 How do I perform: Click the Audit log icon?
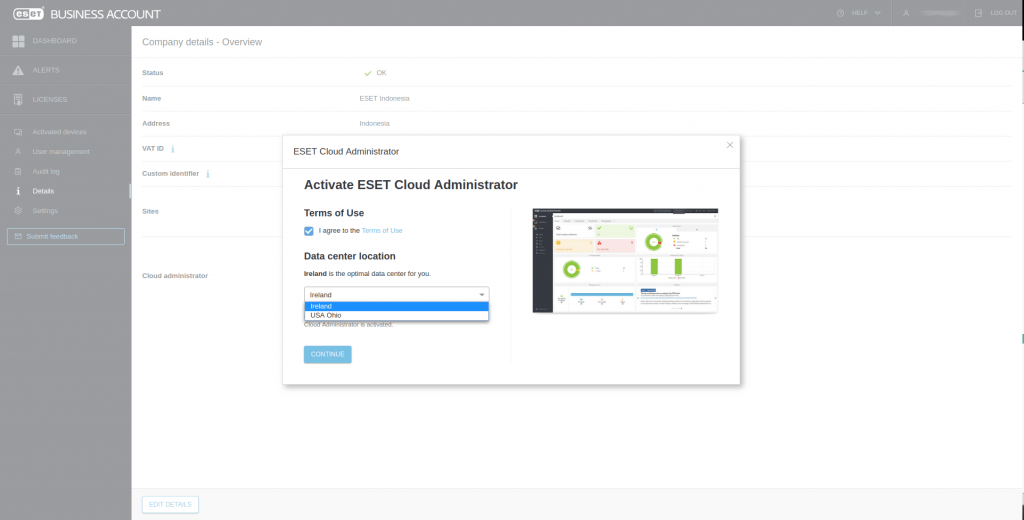(x=18, y=171)
